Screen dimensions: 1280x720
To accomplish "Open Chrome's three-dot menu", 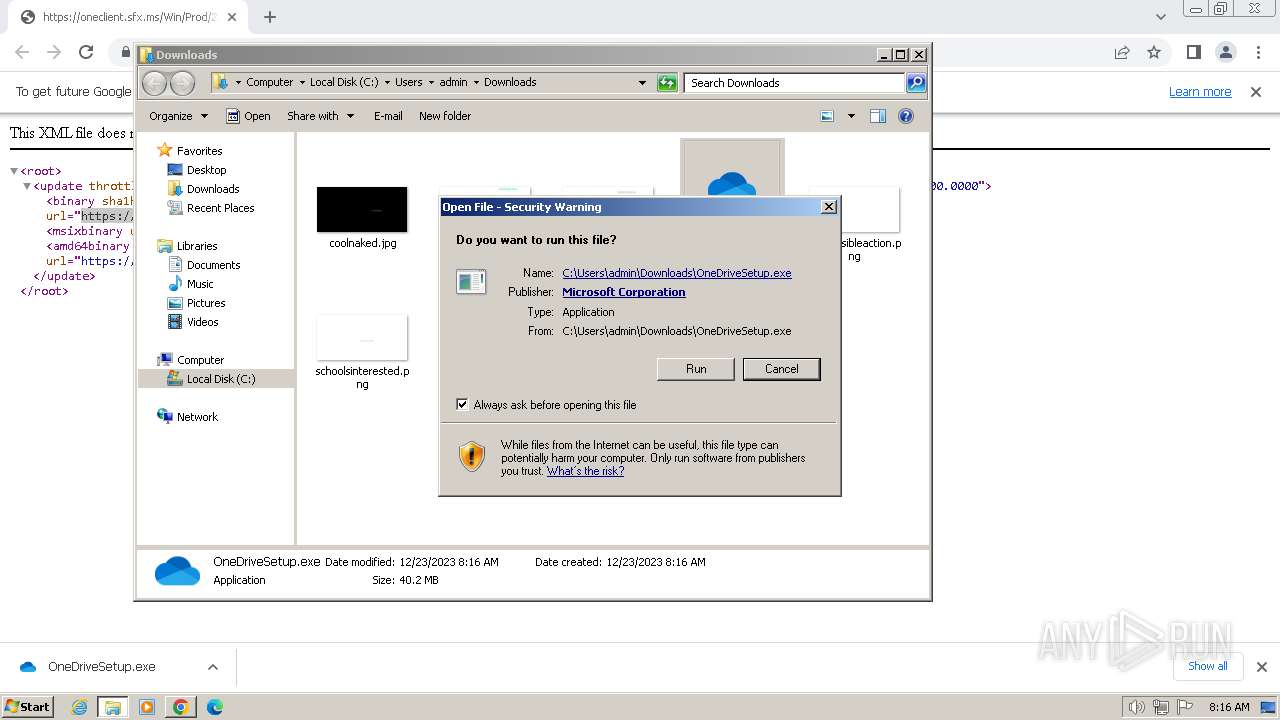I will coord(1258,52).
